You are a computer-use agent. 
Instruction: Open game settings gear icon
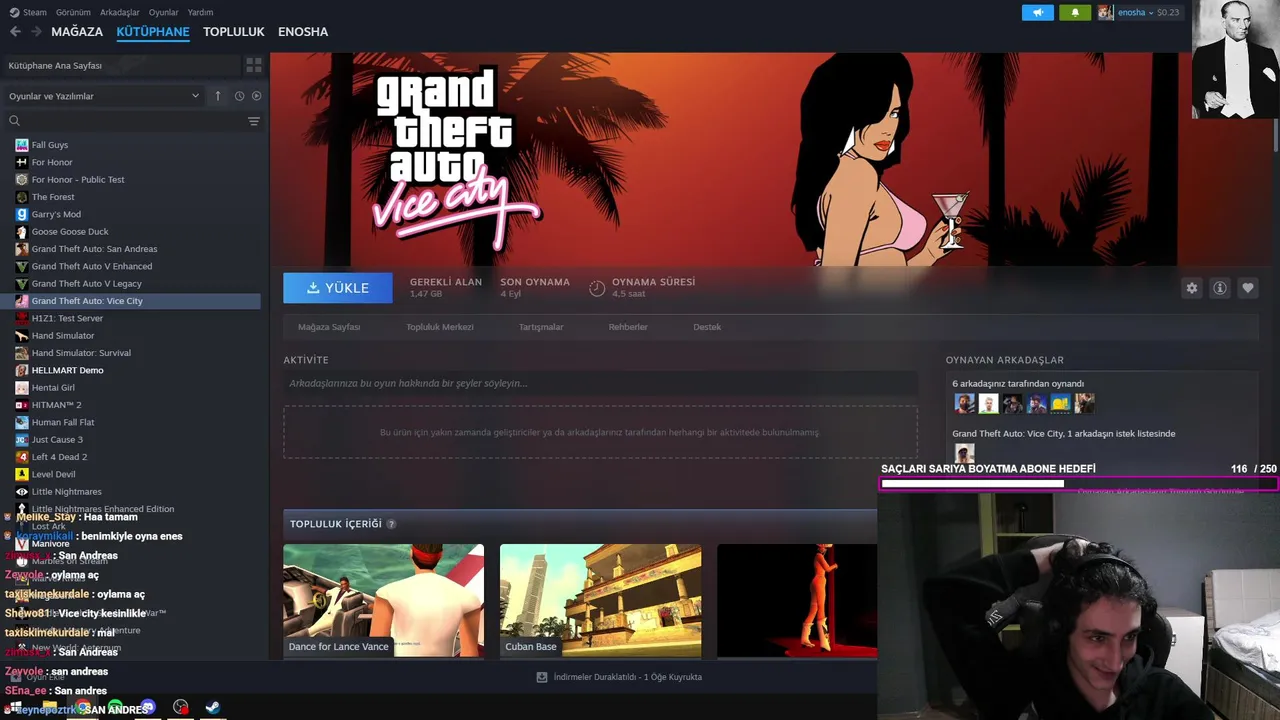1192,288
